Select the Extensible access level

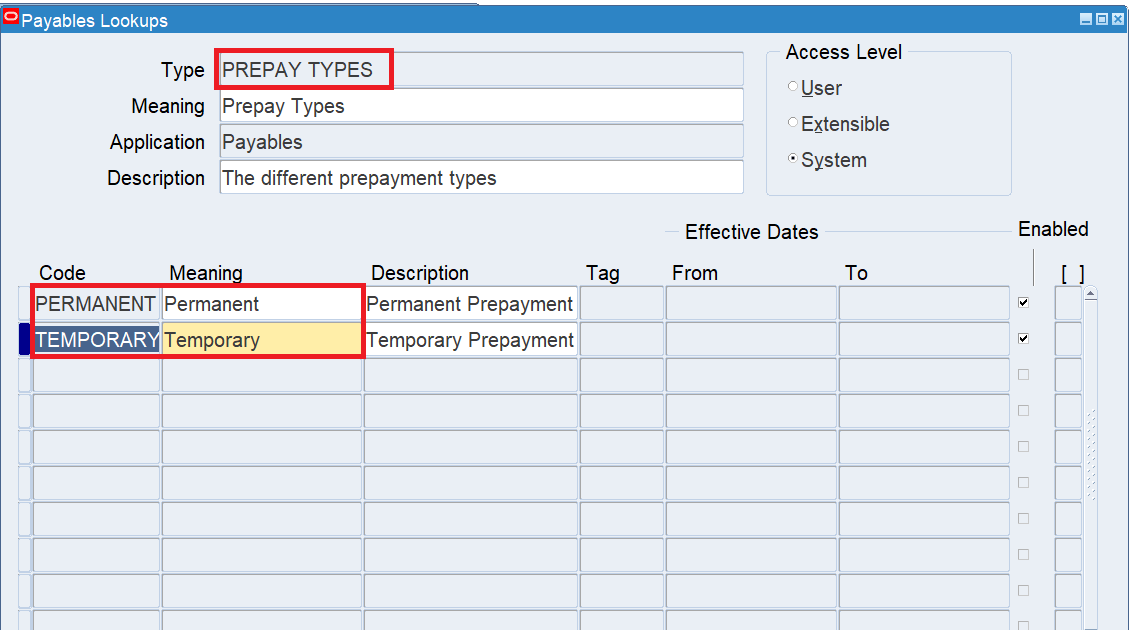791,123
